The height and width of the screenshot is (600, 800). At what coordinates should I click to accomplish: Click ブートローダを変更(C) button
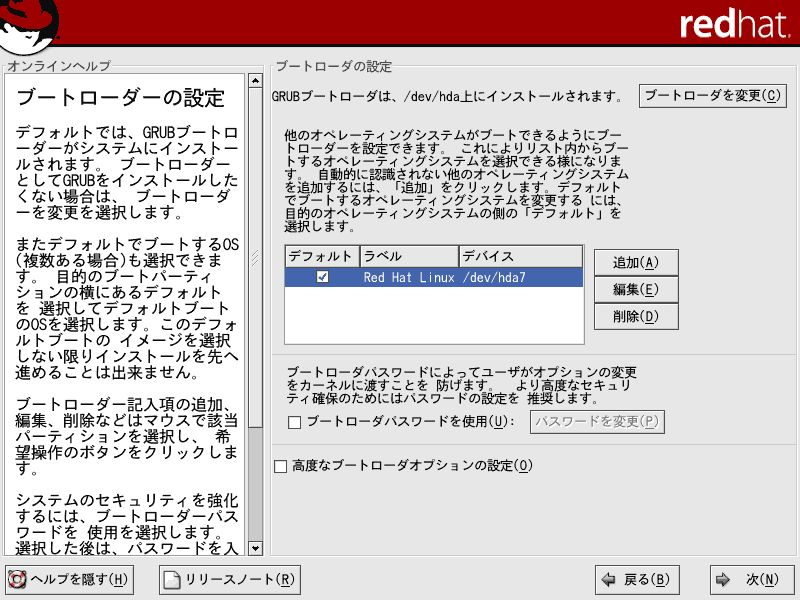pyautogui.click(x=712, y=95)
